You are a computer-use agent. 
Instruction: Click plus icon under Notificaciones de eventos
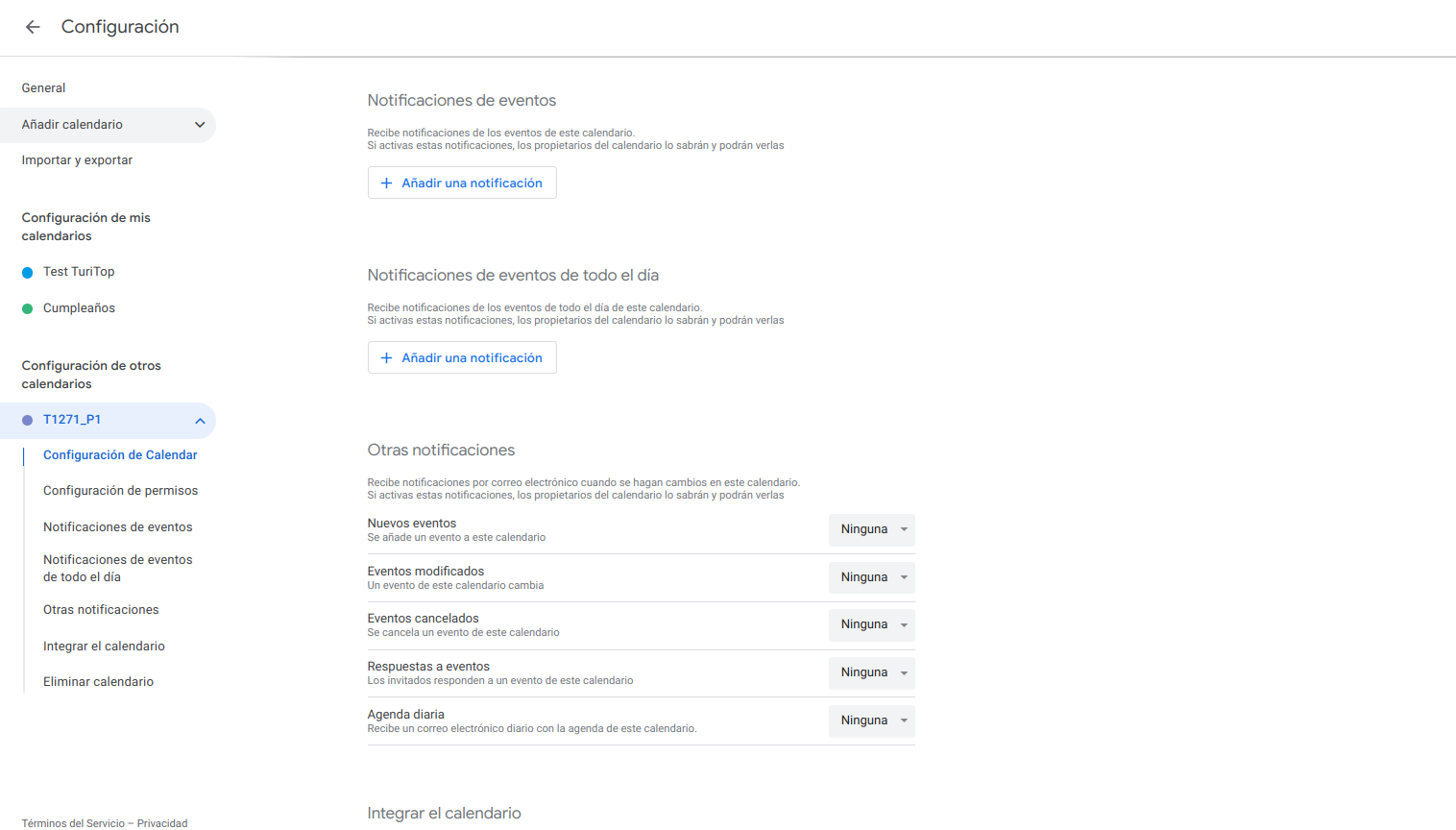386,183
